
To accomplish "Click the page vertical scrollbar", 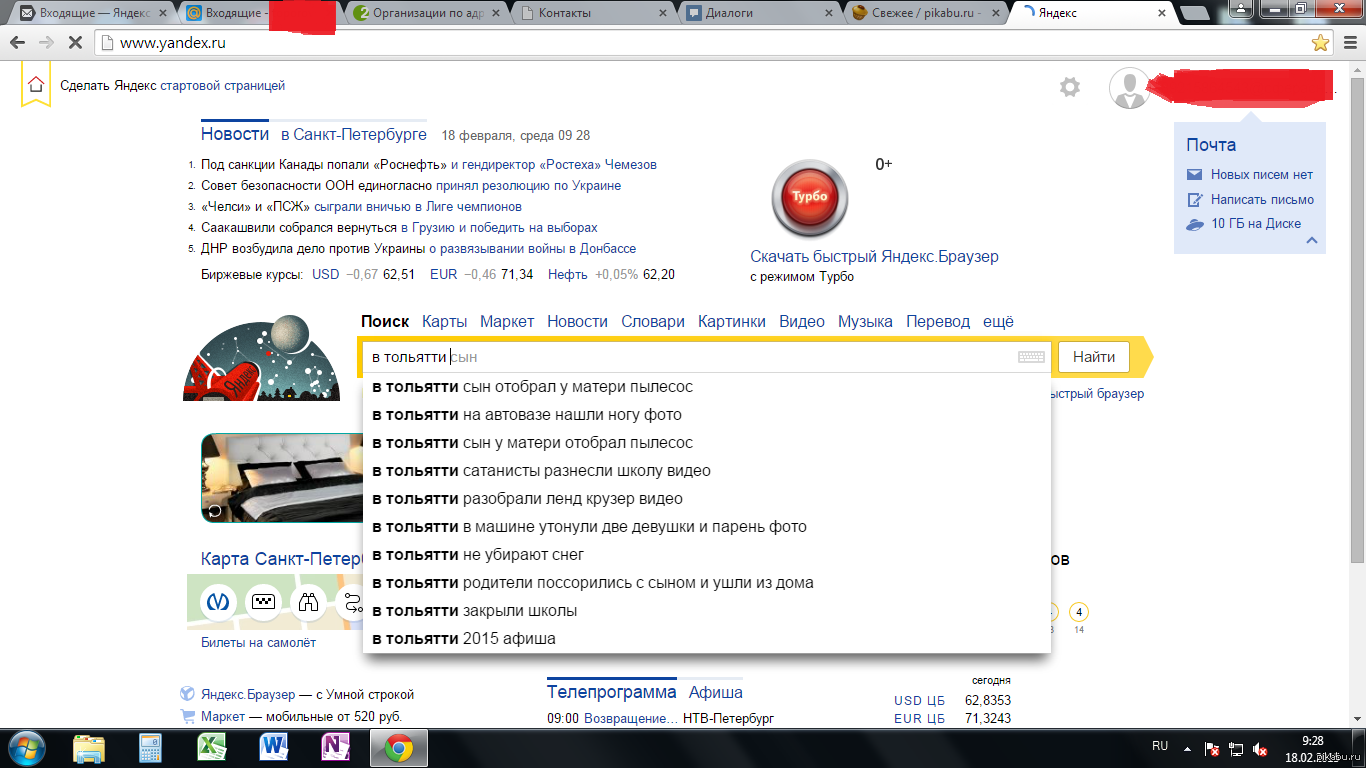I will pos(1358,320).
